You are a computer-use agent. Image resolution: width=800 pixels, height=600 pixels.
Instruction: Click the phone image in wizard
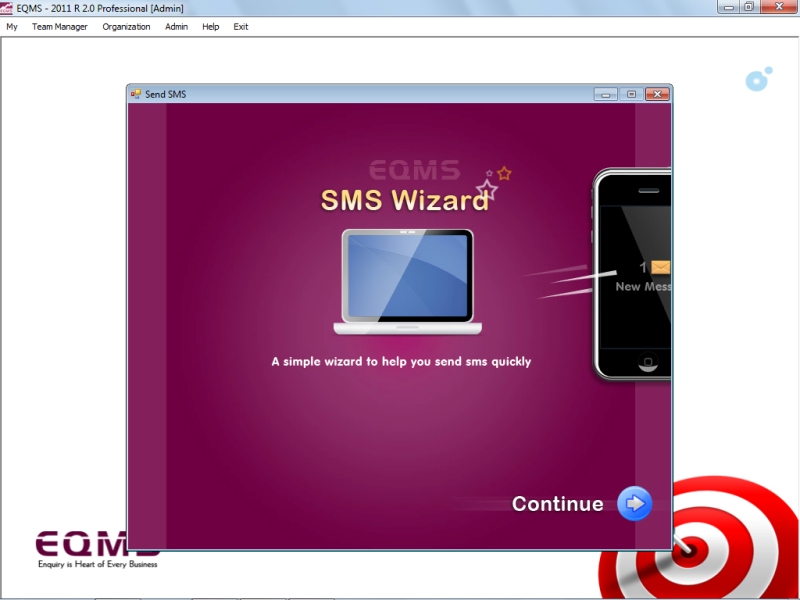tap(633, 275)
